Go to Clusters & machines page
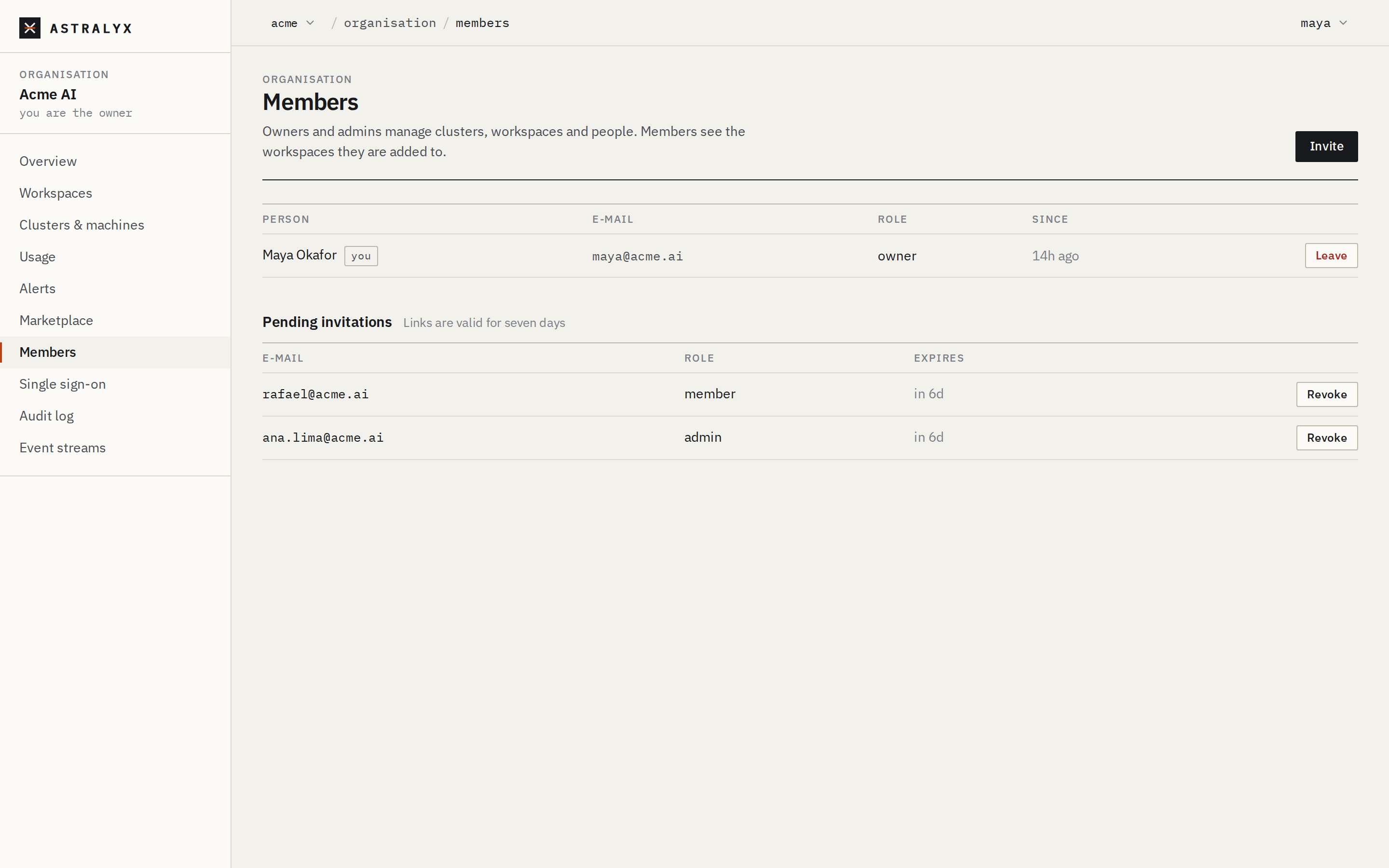 115,225
